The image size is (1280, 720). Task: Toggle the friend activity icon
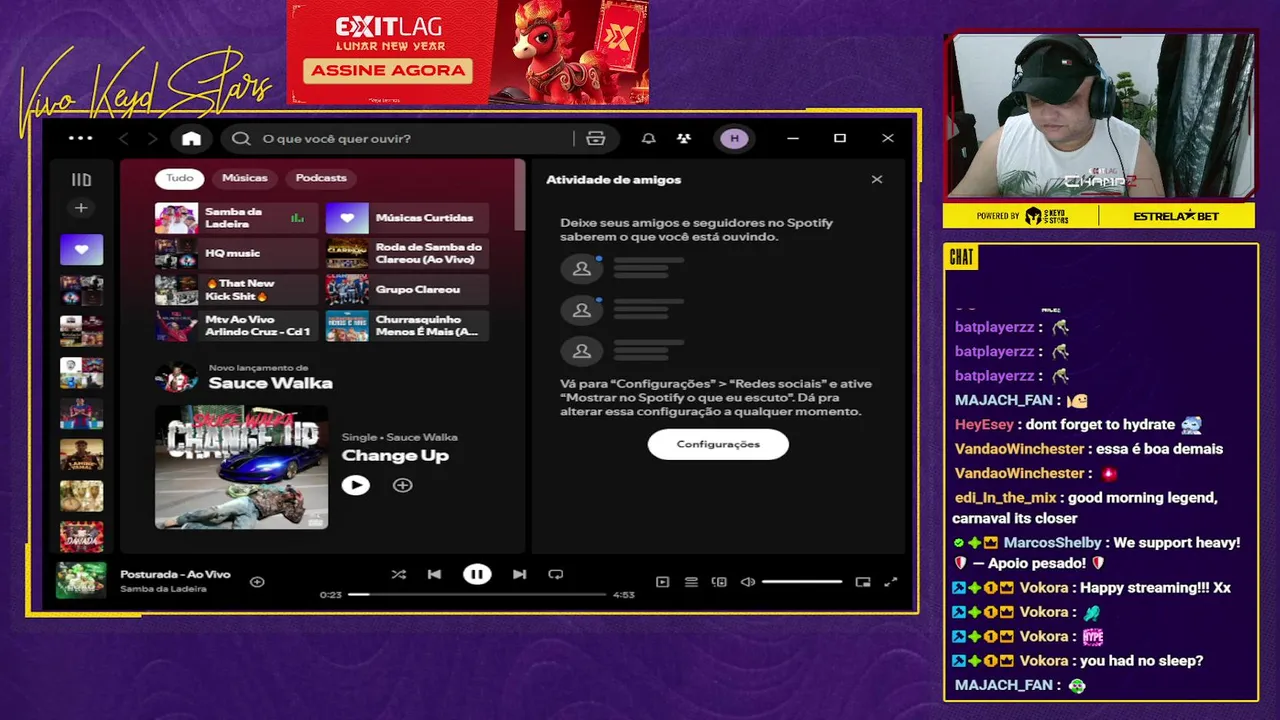(684, 139)
